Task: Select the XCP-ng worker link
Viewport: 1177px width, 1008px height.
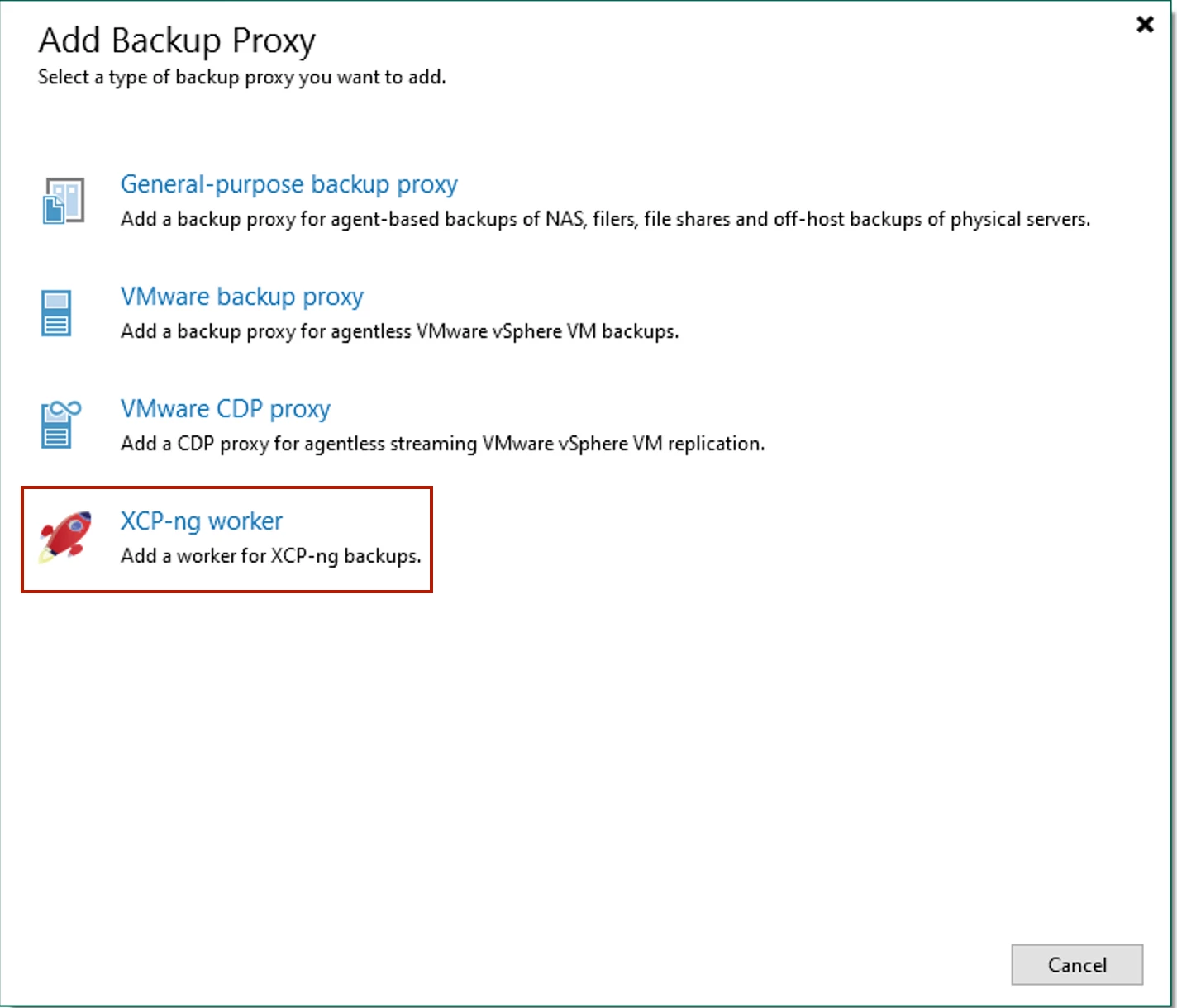Action: 201,521
